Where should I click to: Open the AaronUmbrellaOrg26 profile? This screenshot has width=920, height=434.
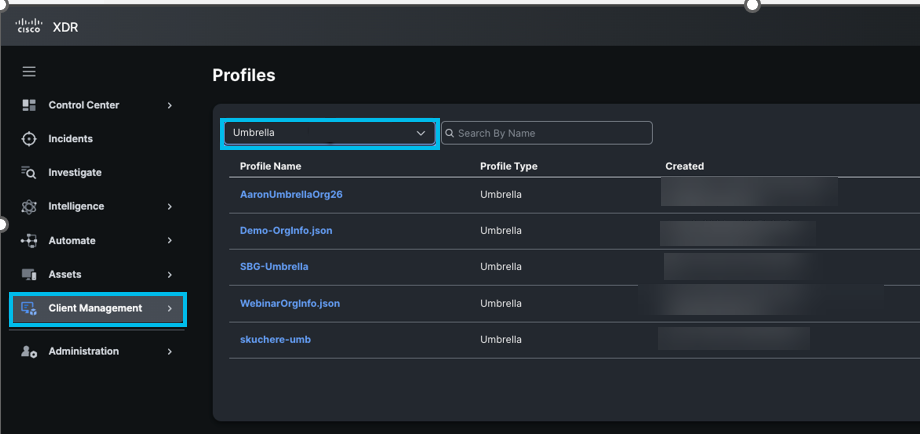pos(291,195)
